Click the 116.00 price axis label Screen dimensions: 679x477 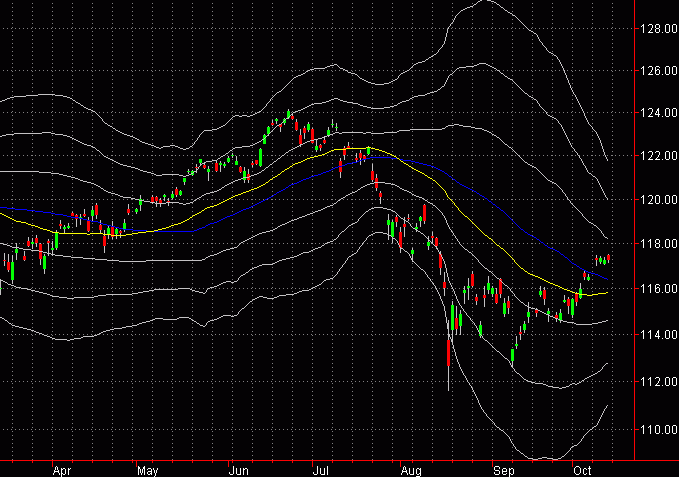[659, 288]
